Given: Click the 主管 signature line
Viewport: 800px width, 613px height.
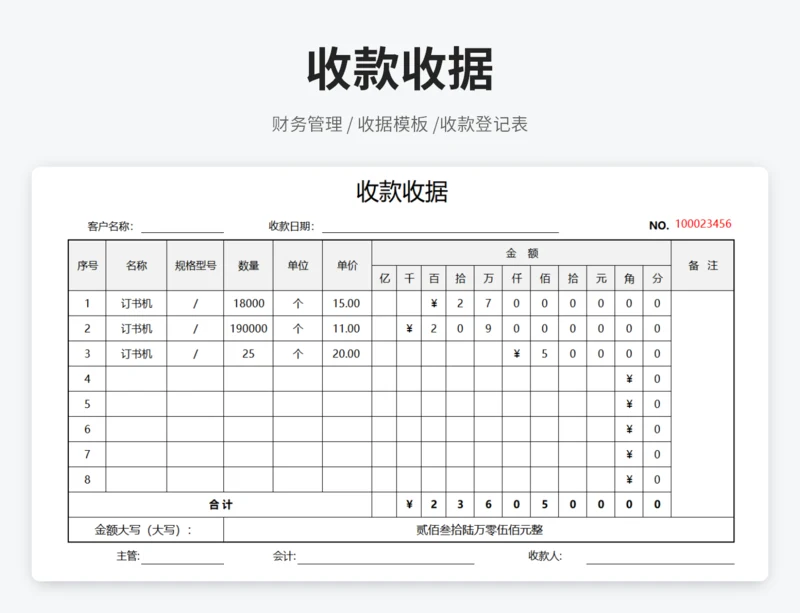Looking at the screenshot, I should (182, 557).
